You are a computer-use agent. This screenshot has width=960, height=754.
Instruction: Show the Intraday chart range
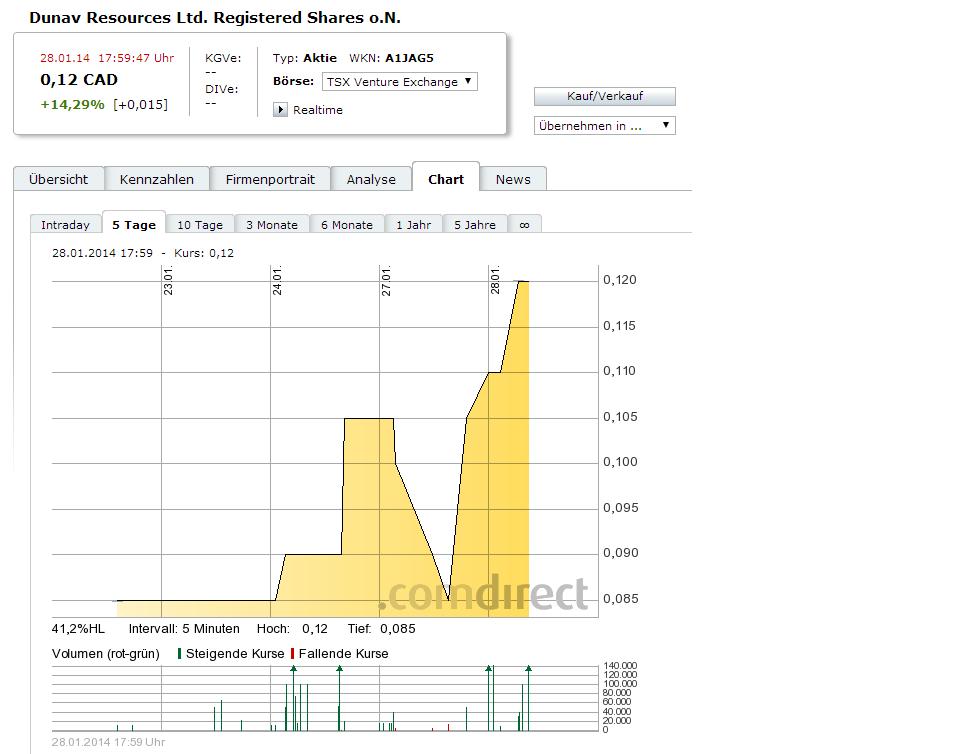[x=65, y=225]
